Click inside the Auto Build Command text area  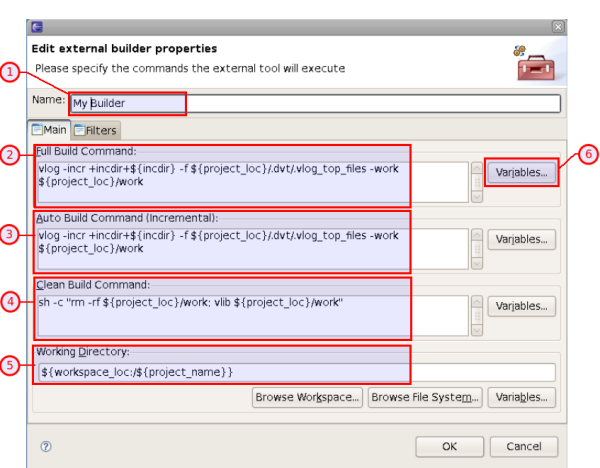250,248
